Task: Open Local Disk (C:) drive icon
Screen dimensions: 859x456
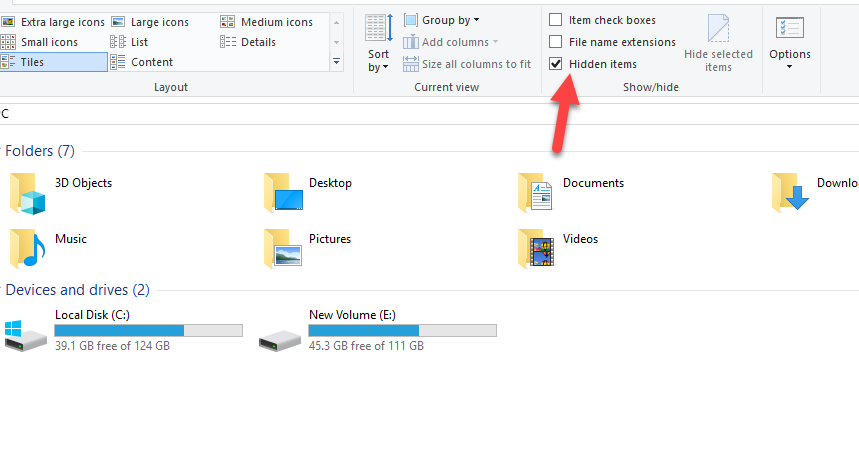Action: [x=25, y=334]
